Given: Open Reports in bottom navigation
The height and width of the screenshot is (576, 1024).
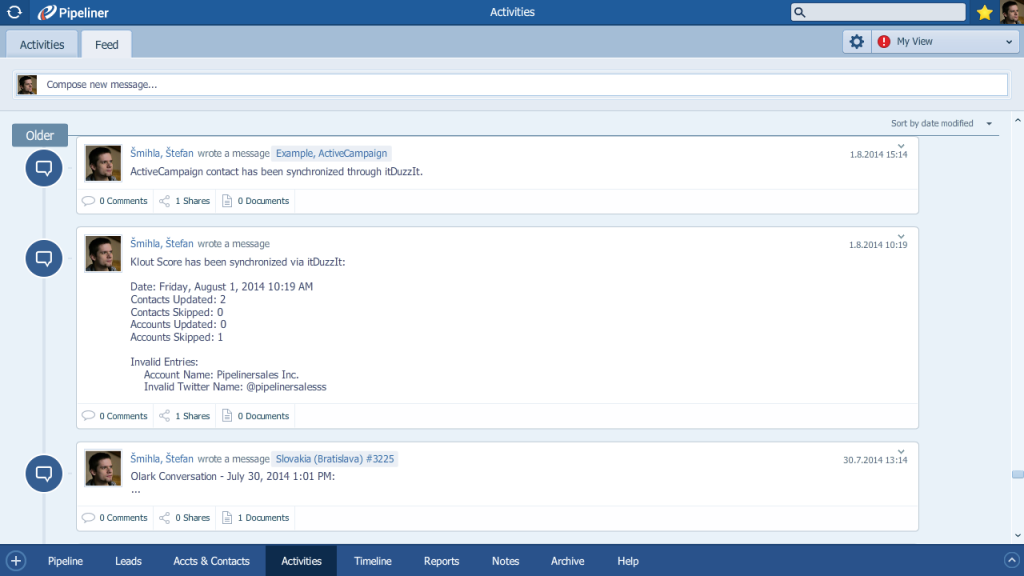Looking at the screenshot, I should point(441,561).
